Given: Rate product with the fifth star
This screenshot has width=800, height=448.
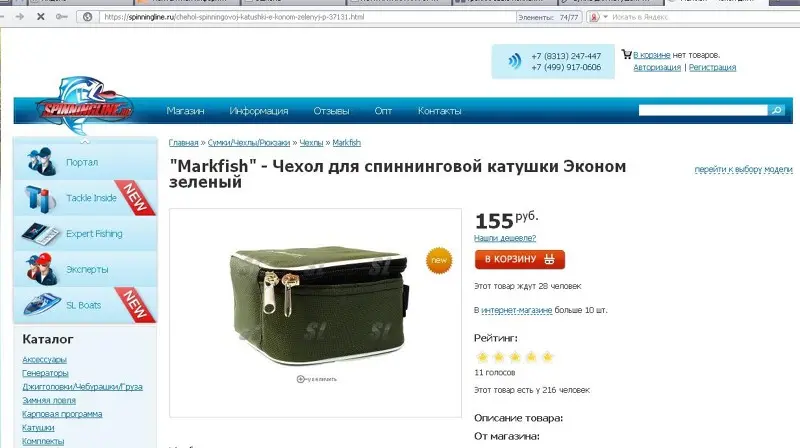Looking at the screenshot, I should (x=547, y=357).
